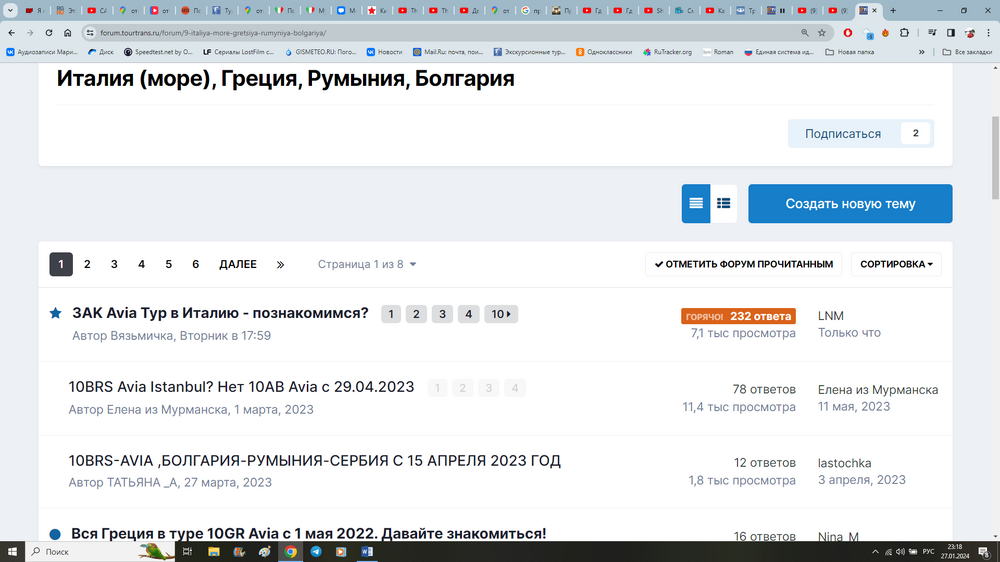Expand the Страница 1 из 8 page selector
This screenshot has height=562, width=1000.
[367, 264]
